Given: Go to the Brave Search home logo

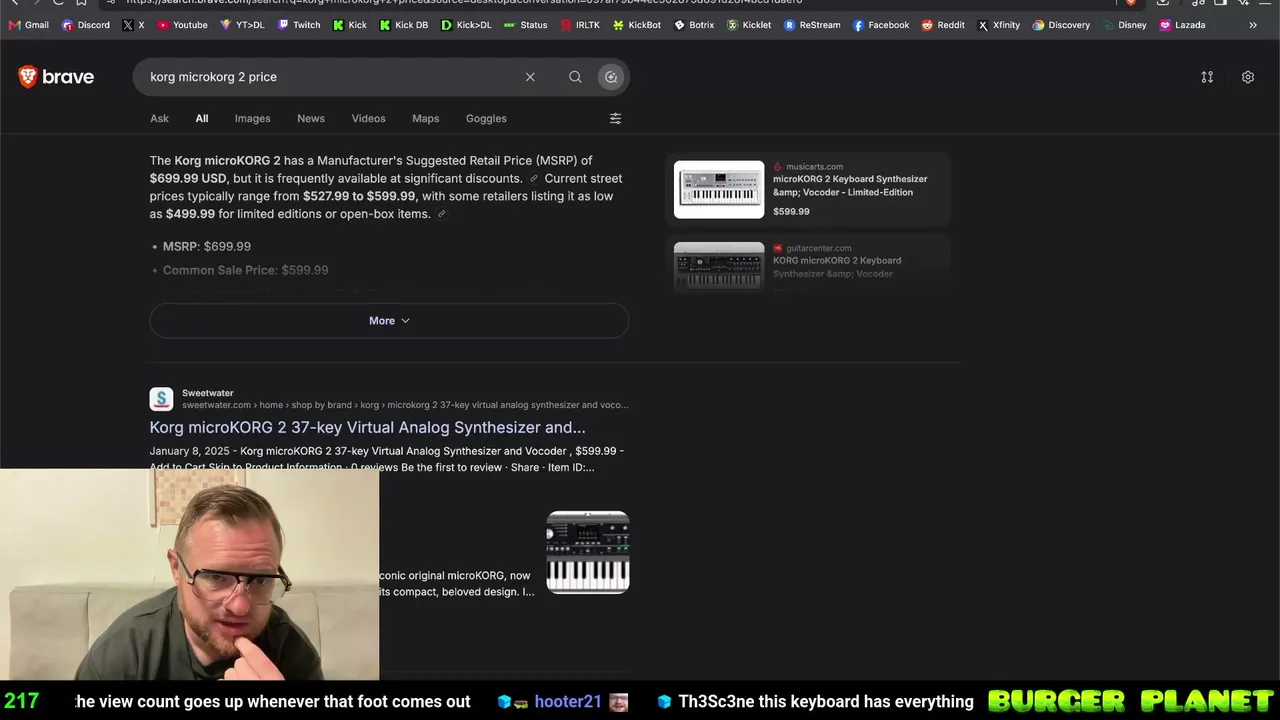Looking at the screenshot, I should tap(56, 77).
